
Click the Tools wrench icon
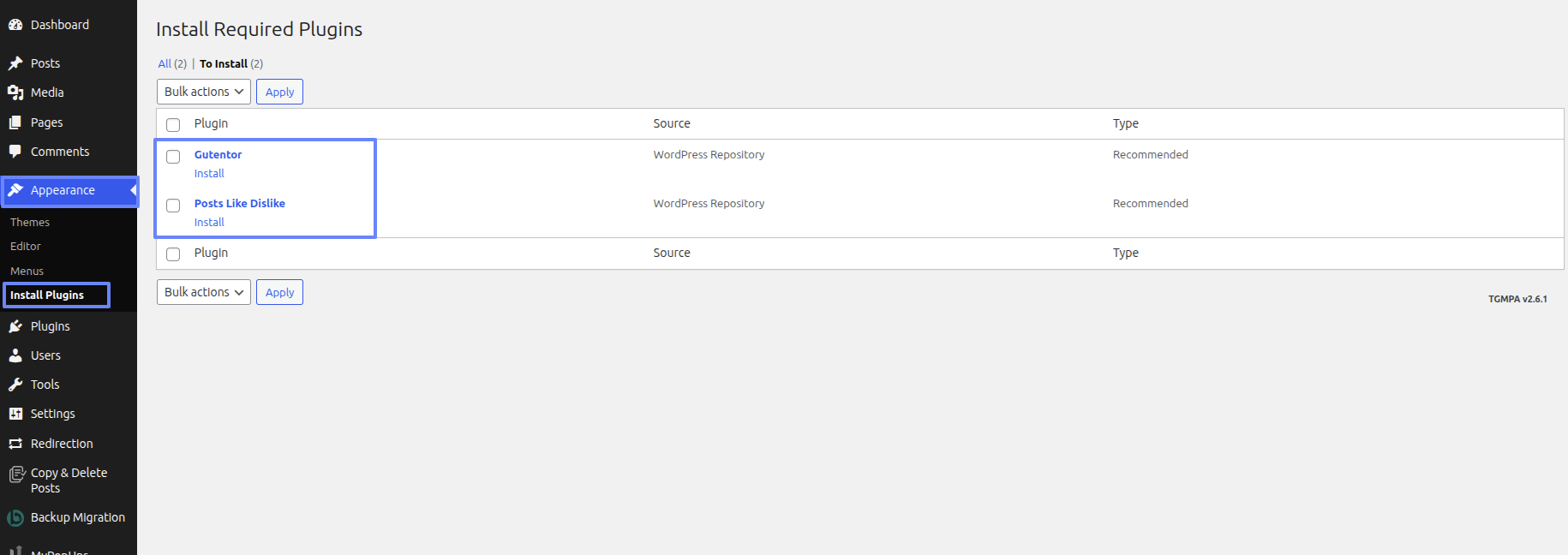(15, 385)
